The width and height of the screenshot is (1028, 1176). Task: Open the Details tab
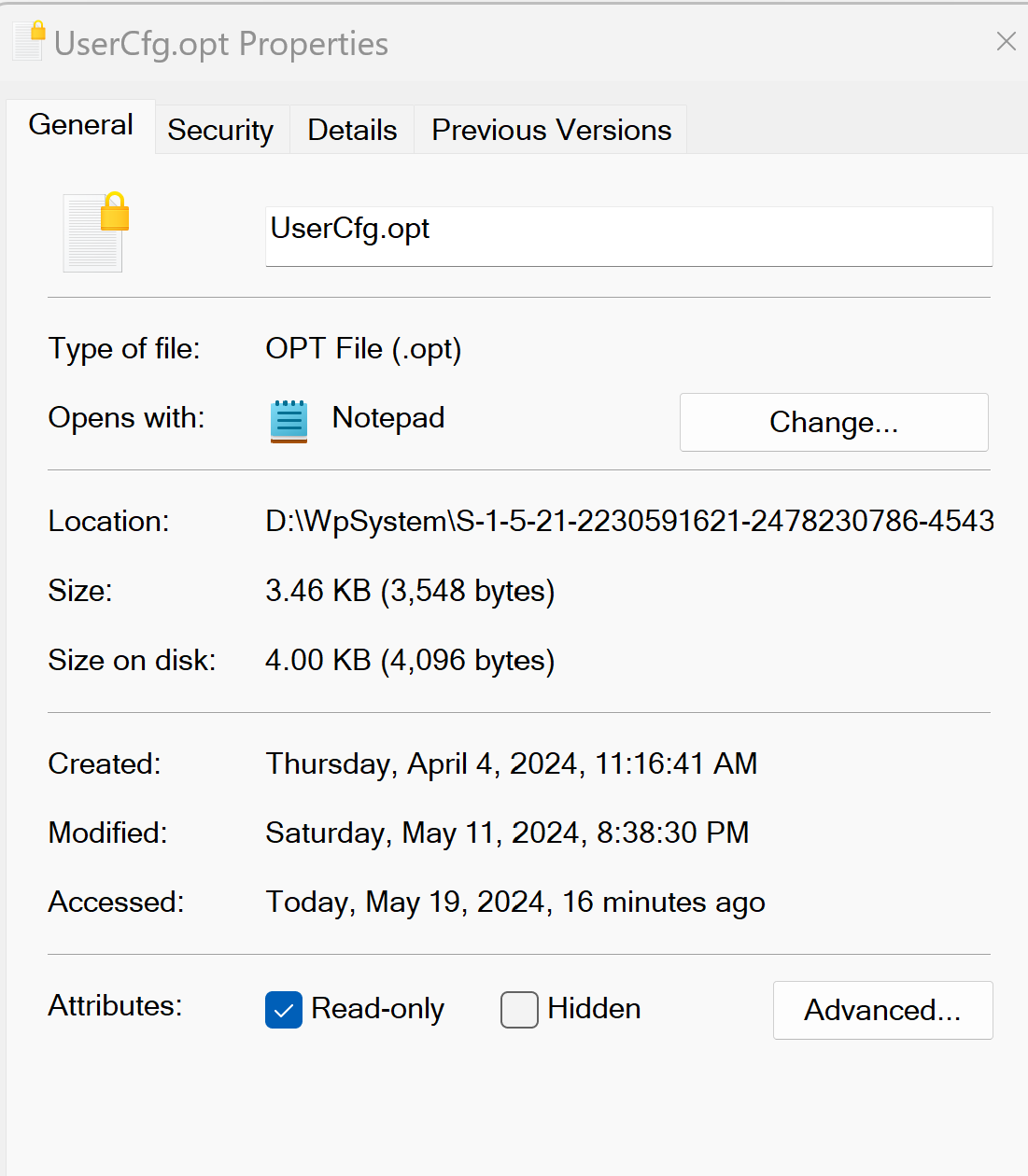[352, 130]
